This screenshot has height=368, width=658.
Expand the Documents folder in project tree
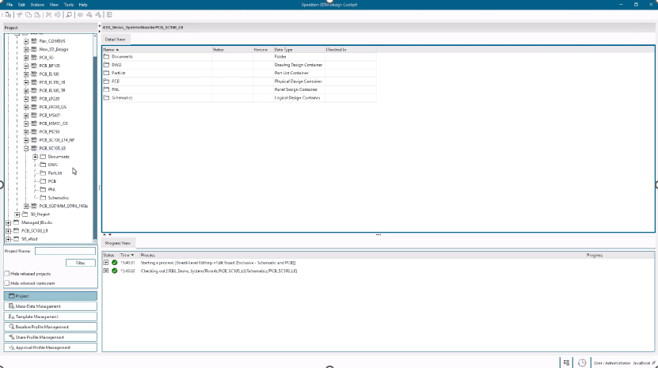click(35, 157)
